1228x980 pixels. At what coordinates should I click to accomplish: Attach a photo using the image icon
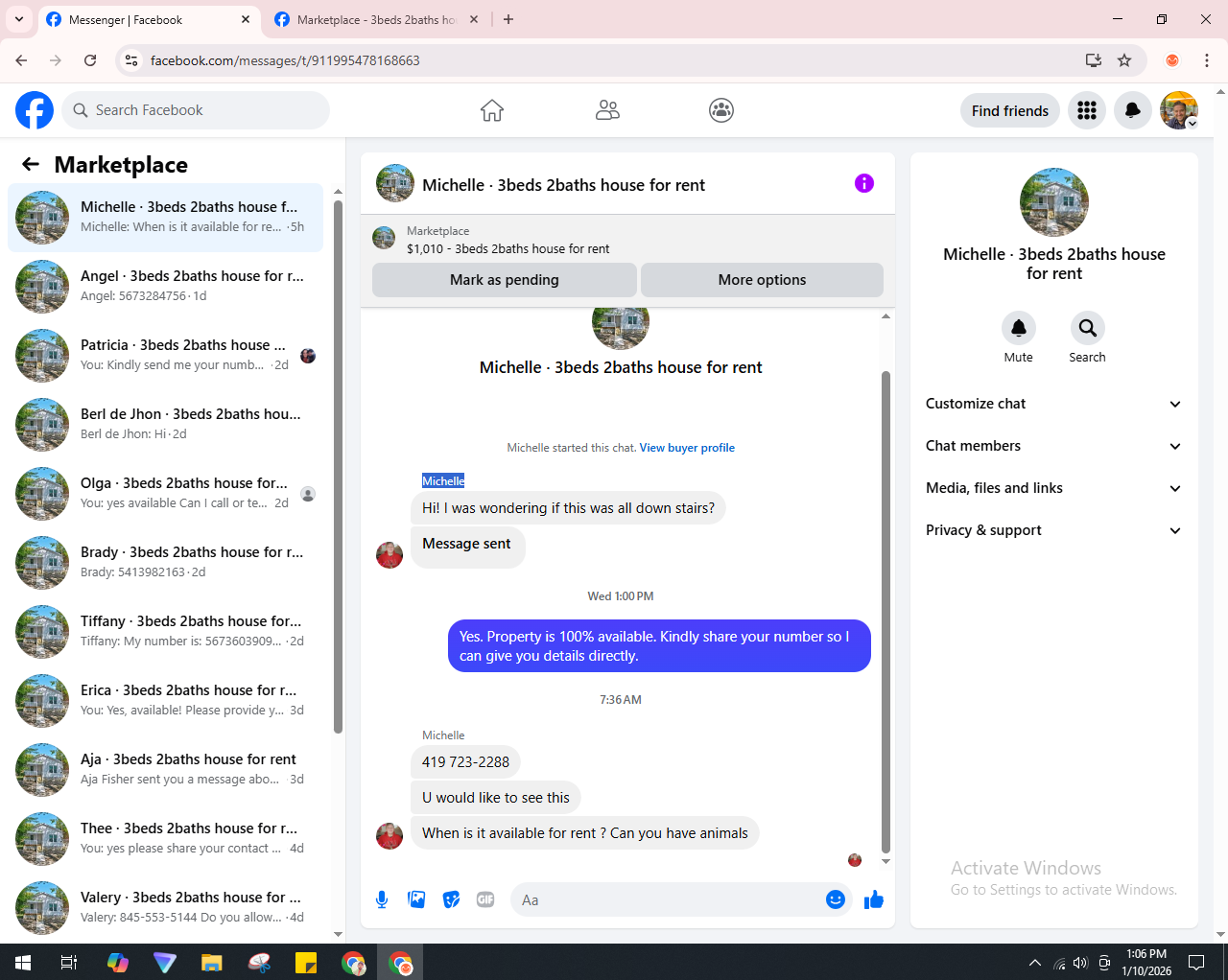click(x=416, y=899)
